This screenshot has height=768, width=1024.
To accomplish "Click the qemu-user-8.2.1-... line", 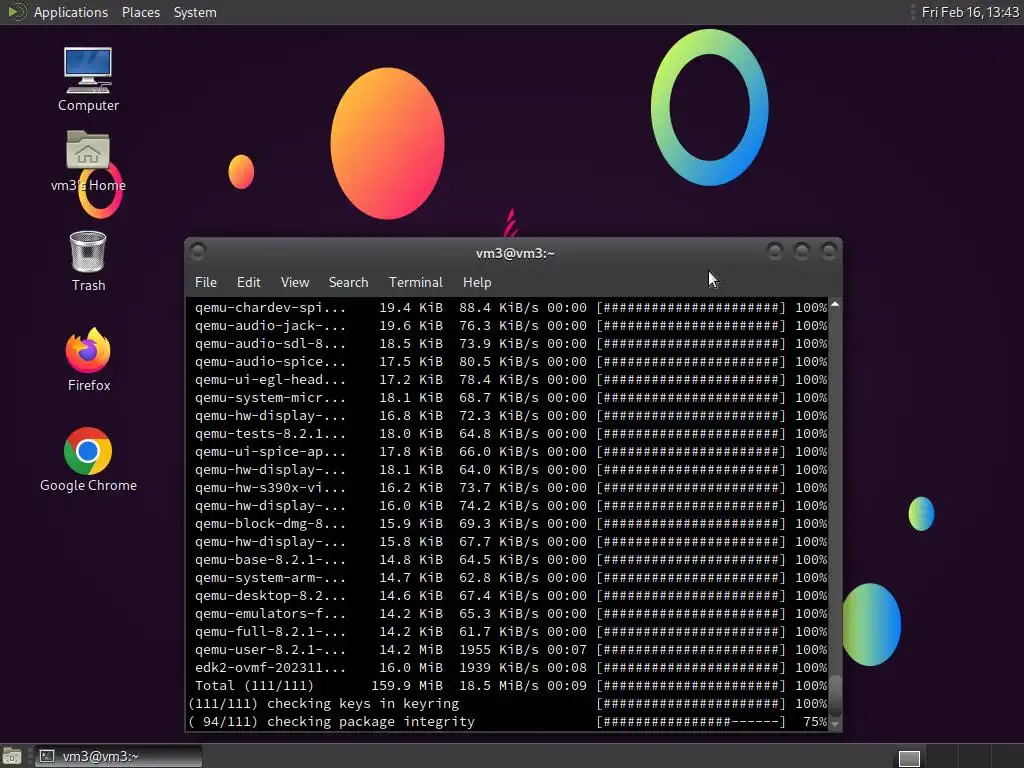I will pos(511,650).
